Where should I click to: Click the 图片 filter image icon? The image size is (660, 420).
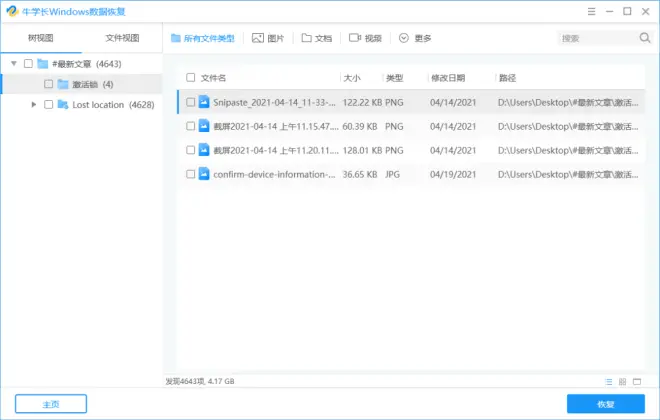click(x=258, y=38)
